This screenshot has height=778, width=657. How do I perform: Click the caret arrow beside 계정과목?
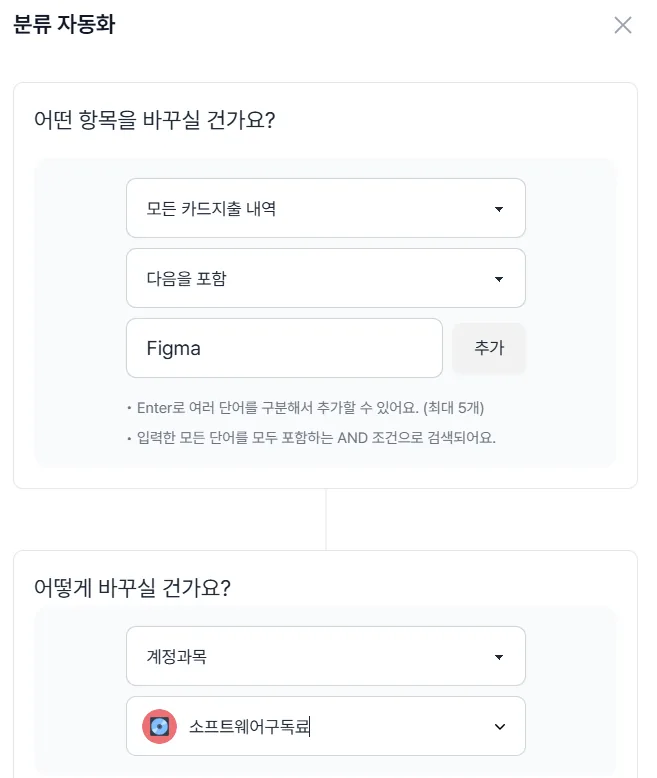point(499,657)
